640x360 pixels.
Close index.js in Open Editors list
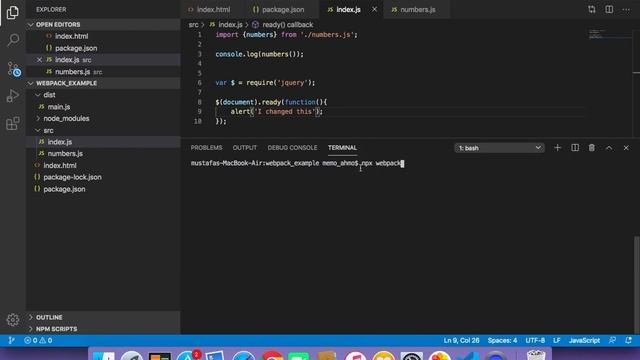click(x=39, y=60)
